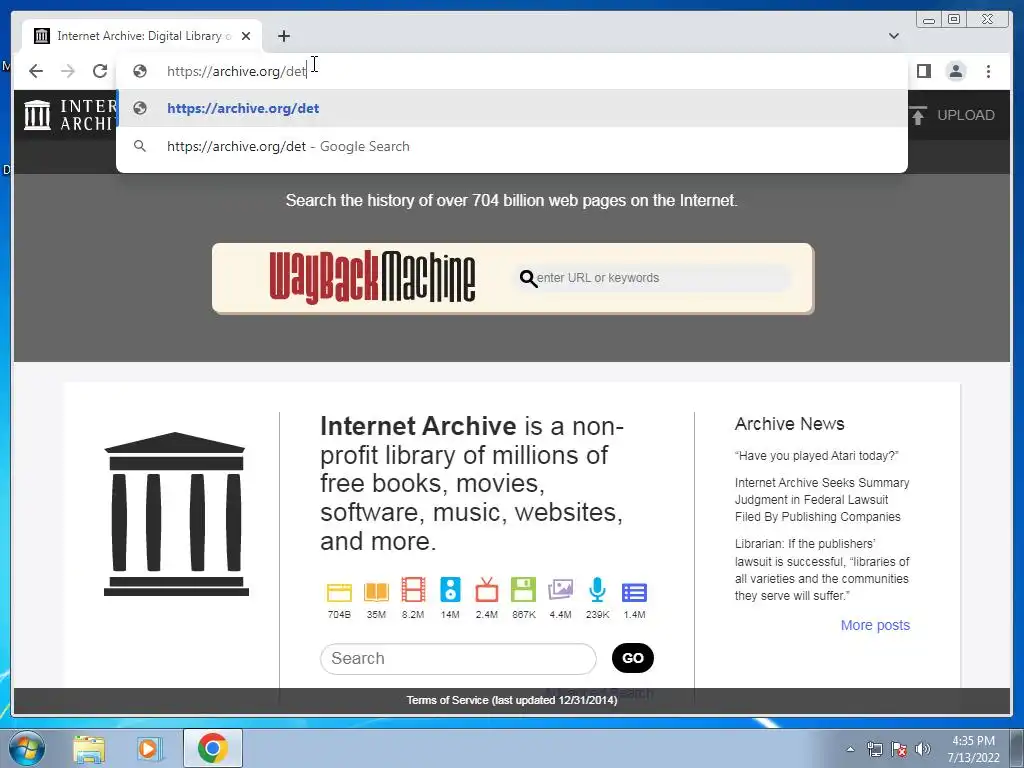Open the Windows Start button
The image size is (1024, 768).
pos(27,748)
